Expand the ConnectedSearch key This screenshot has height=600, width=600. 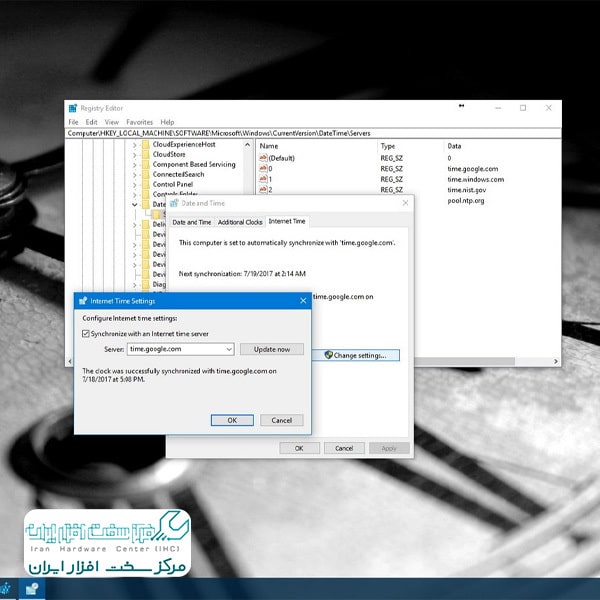134,175
